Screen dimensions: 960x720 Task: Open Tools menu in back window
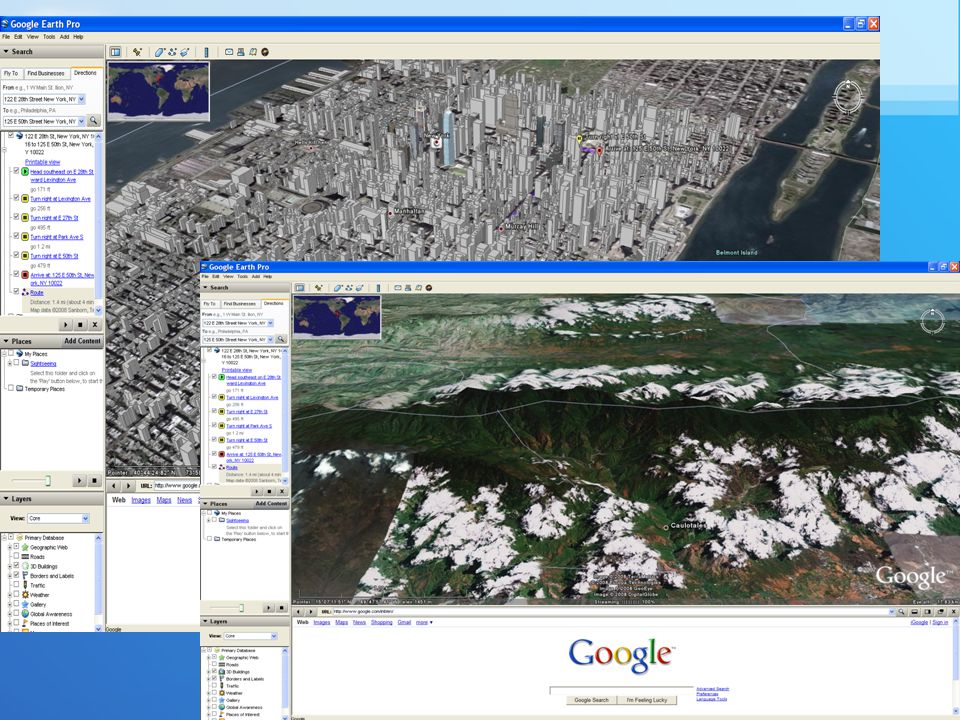49,37
